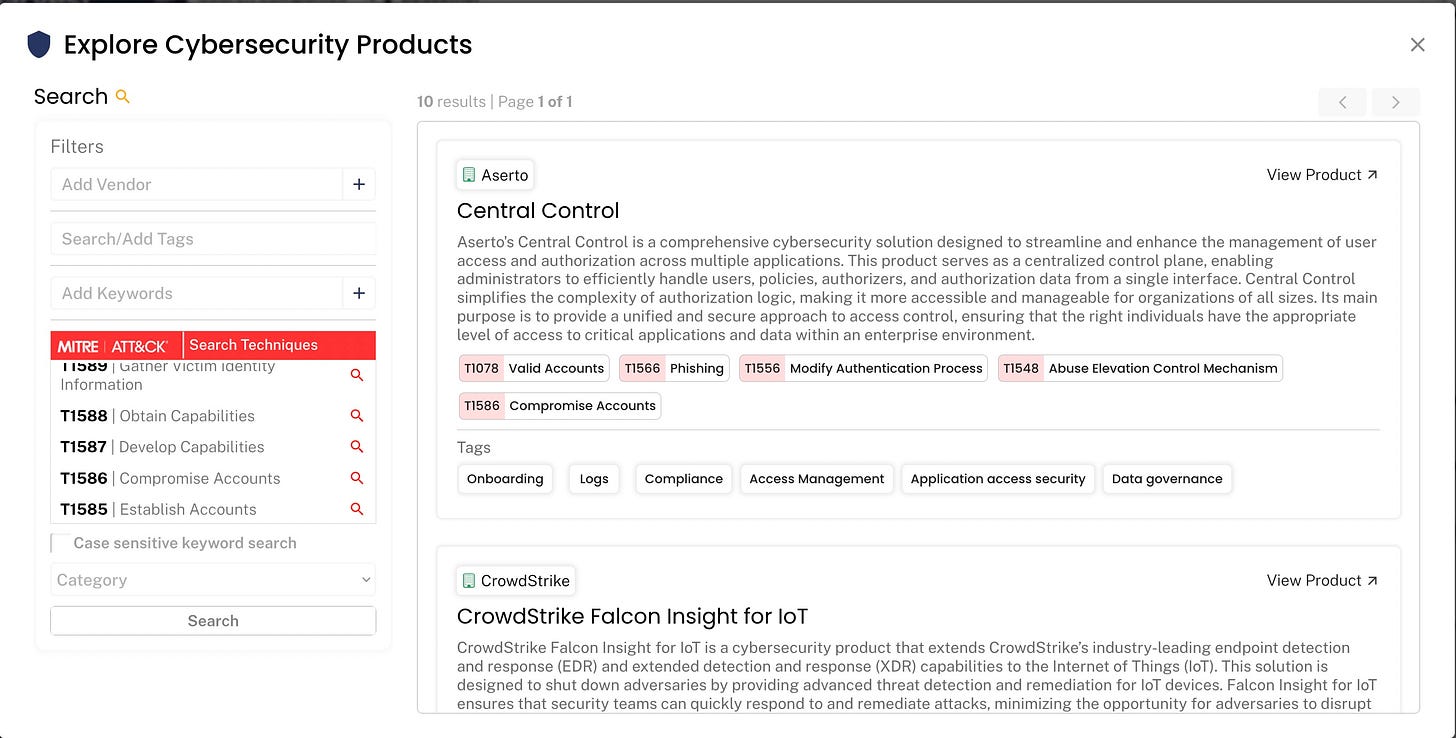
Task: Click the CrowdStrike vendor chip
Action: (515, 581)
